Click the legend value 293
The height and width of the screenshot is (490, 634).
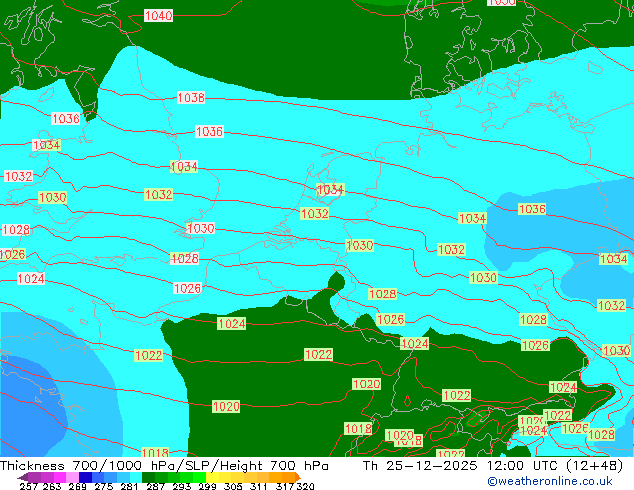coord(181,486)
